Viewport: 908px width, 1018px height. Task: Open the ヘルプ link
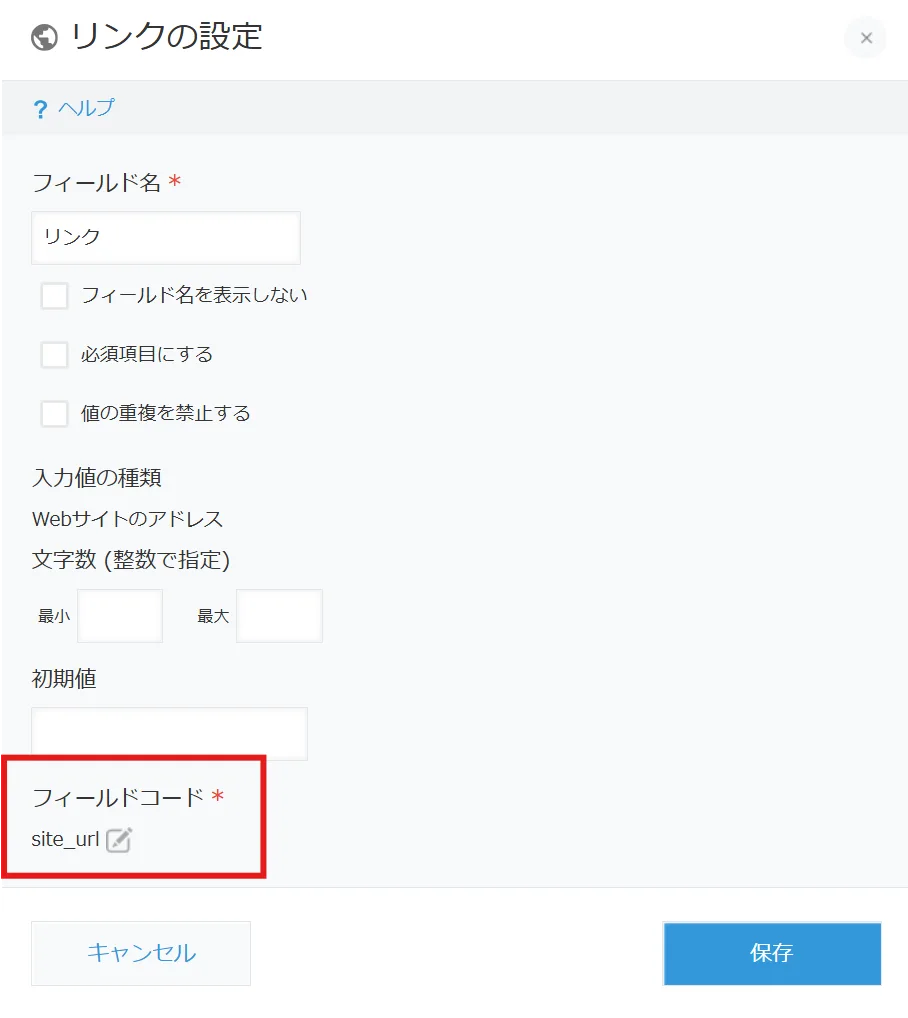point(86,108)
